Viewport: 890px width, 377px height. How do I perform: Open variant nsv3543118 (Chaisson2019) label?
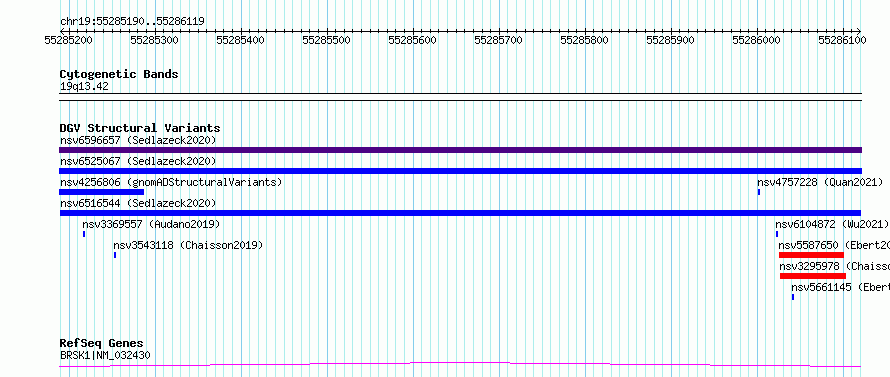point(188,245)
